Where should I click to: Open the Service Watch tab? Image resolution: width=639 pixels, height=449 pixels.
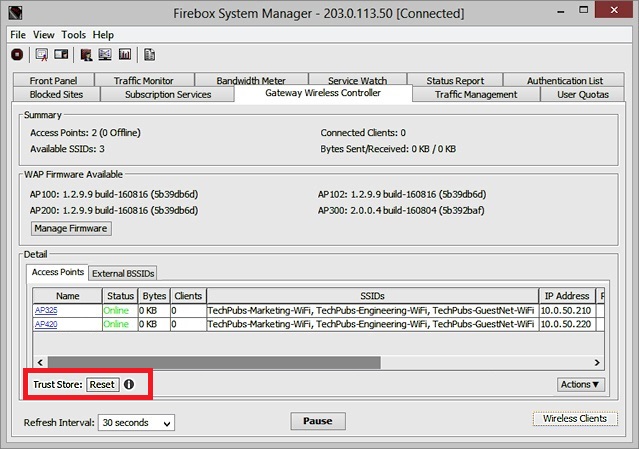pos(357,80)
